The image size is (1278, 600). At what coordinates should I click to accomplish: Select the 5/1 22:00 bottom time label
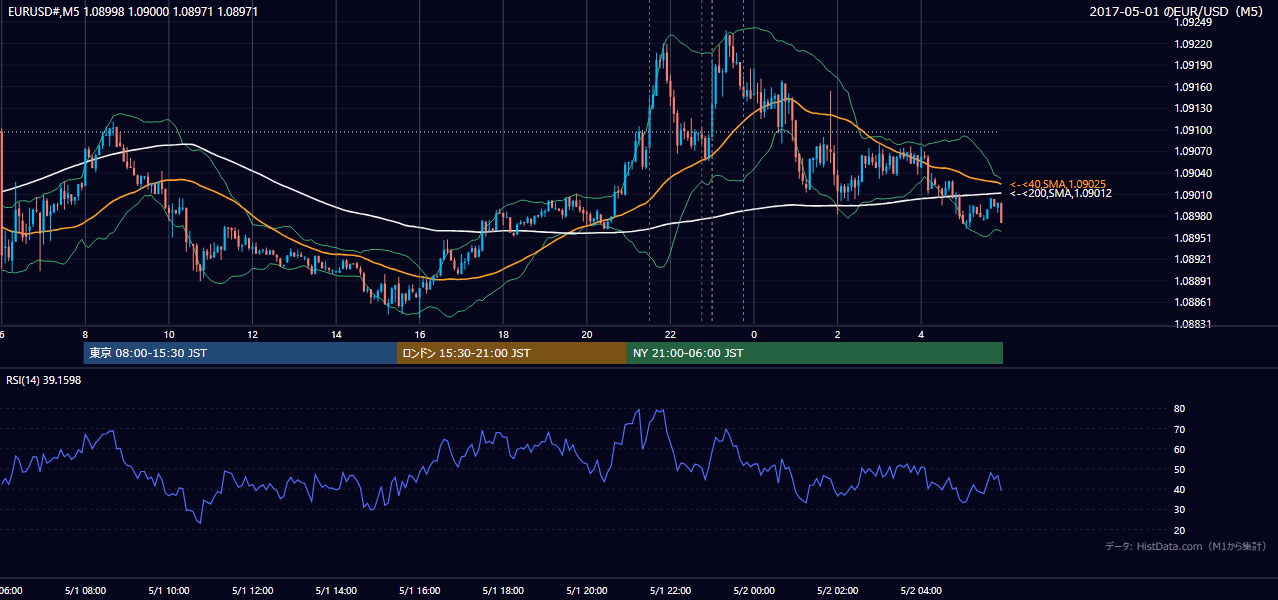click(x=670, y=590)
